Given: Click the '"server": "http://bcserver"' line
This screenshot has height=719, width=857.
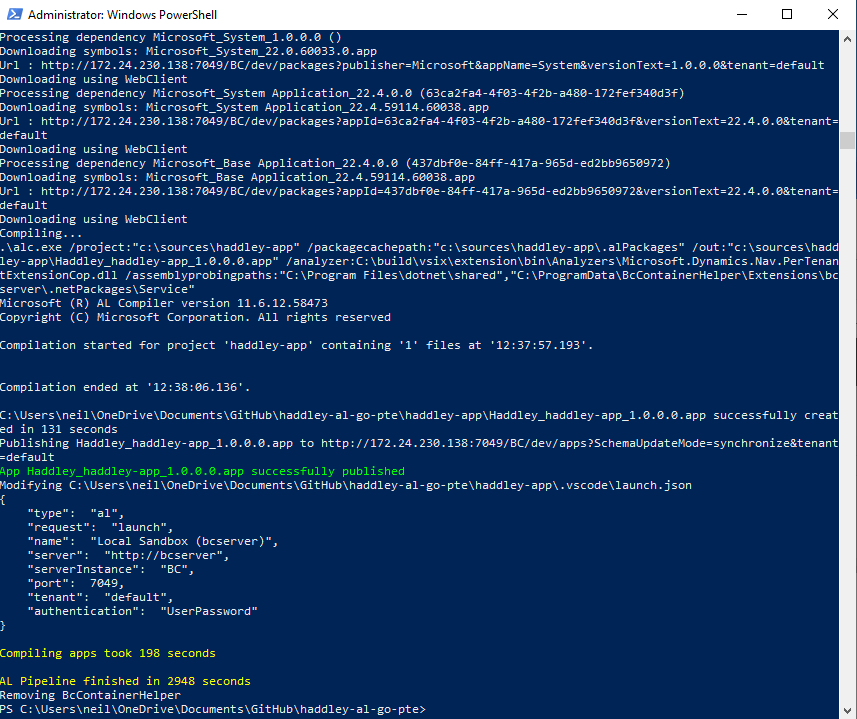Looking at the screenshot, I should 128,555.
